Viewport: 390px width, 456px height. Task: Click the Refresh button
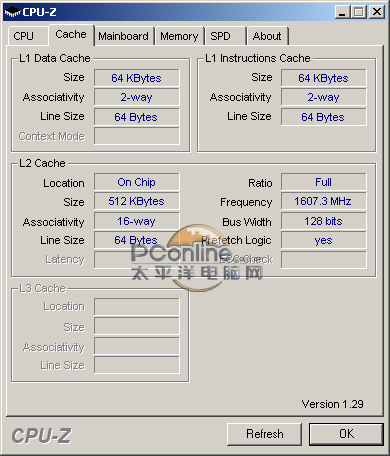click(265, 434)
